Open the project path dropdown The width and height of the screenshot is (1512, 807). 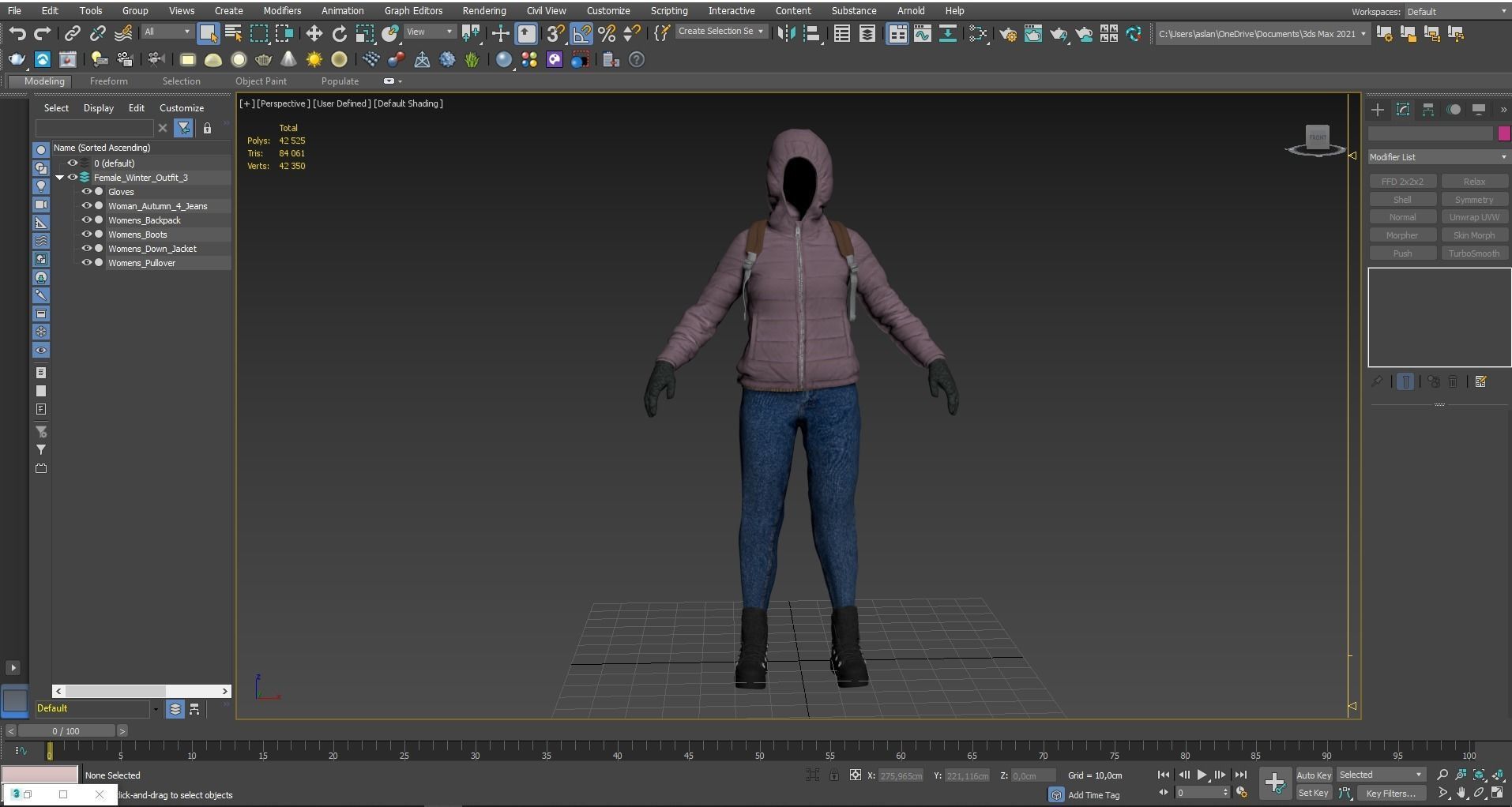(1262, 34)
